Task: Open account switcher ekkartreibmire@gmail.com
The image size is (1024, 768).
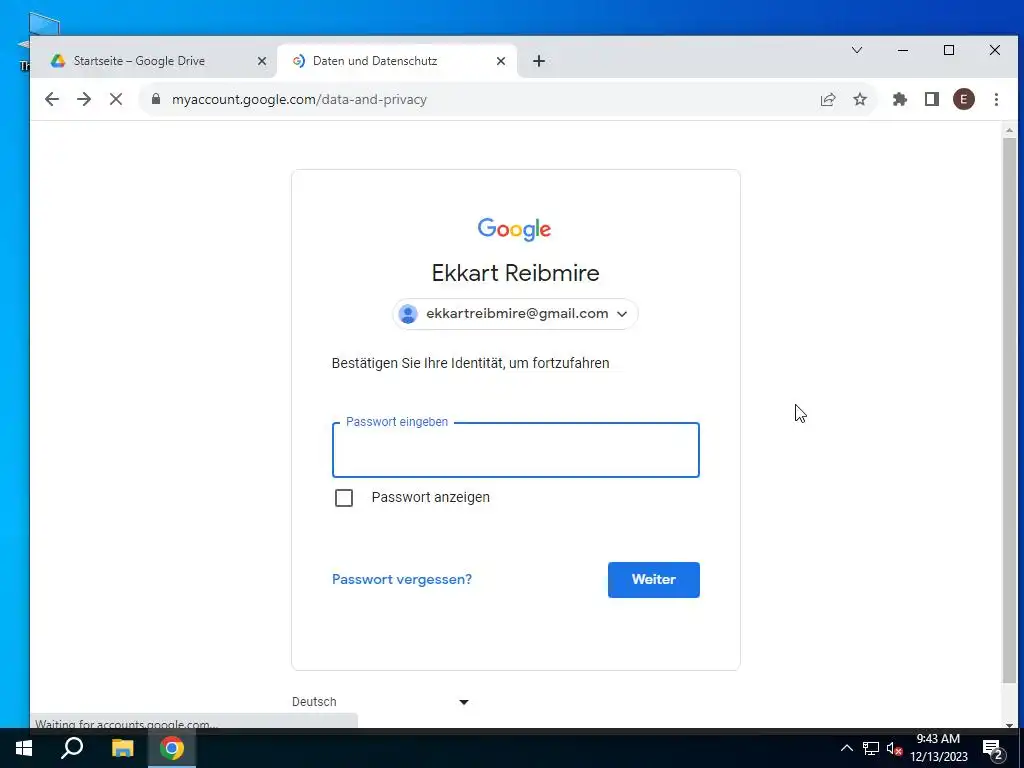Action: point(515,314)
